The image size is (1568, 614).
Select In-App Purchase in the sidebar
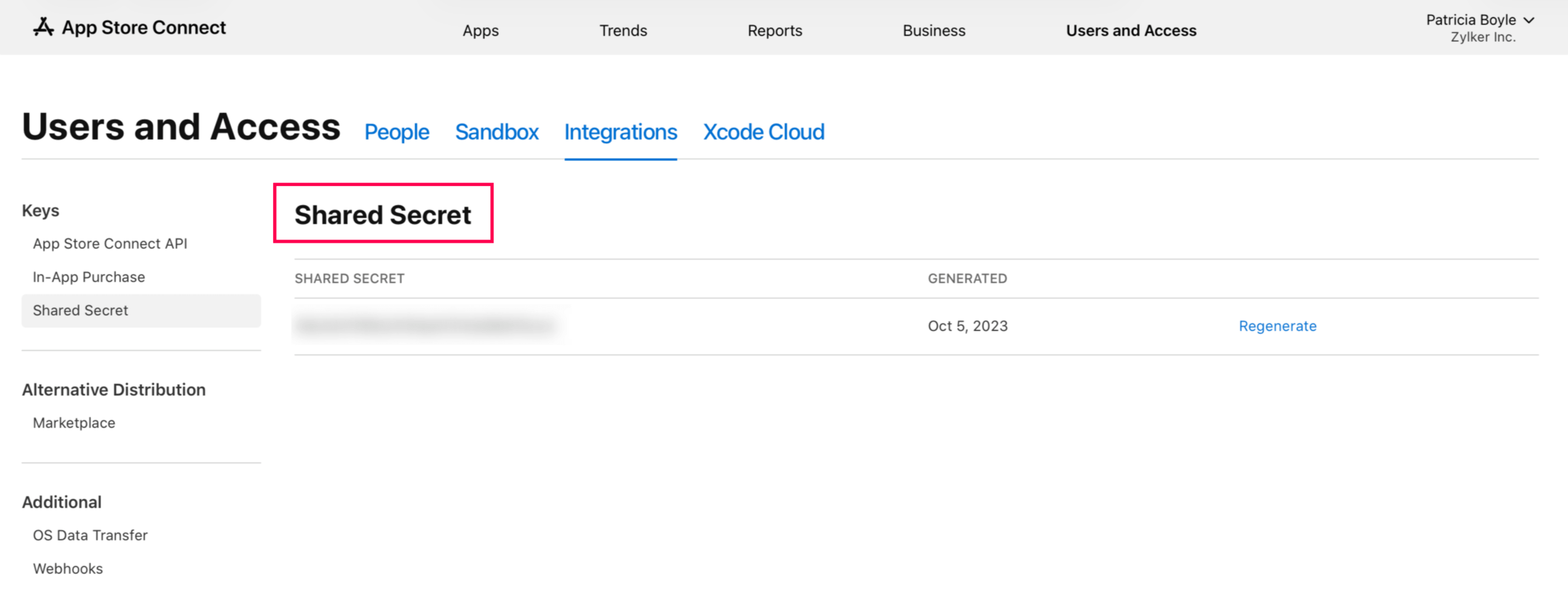click(x=89, y=277)
